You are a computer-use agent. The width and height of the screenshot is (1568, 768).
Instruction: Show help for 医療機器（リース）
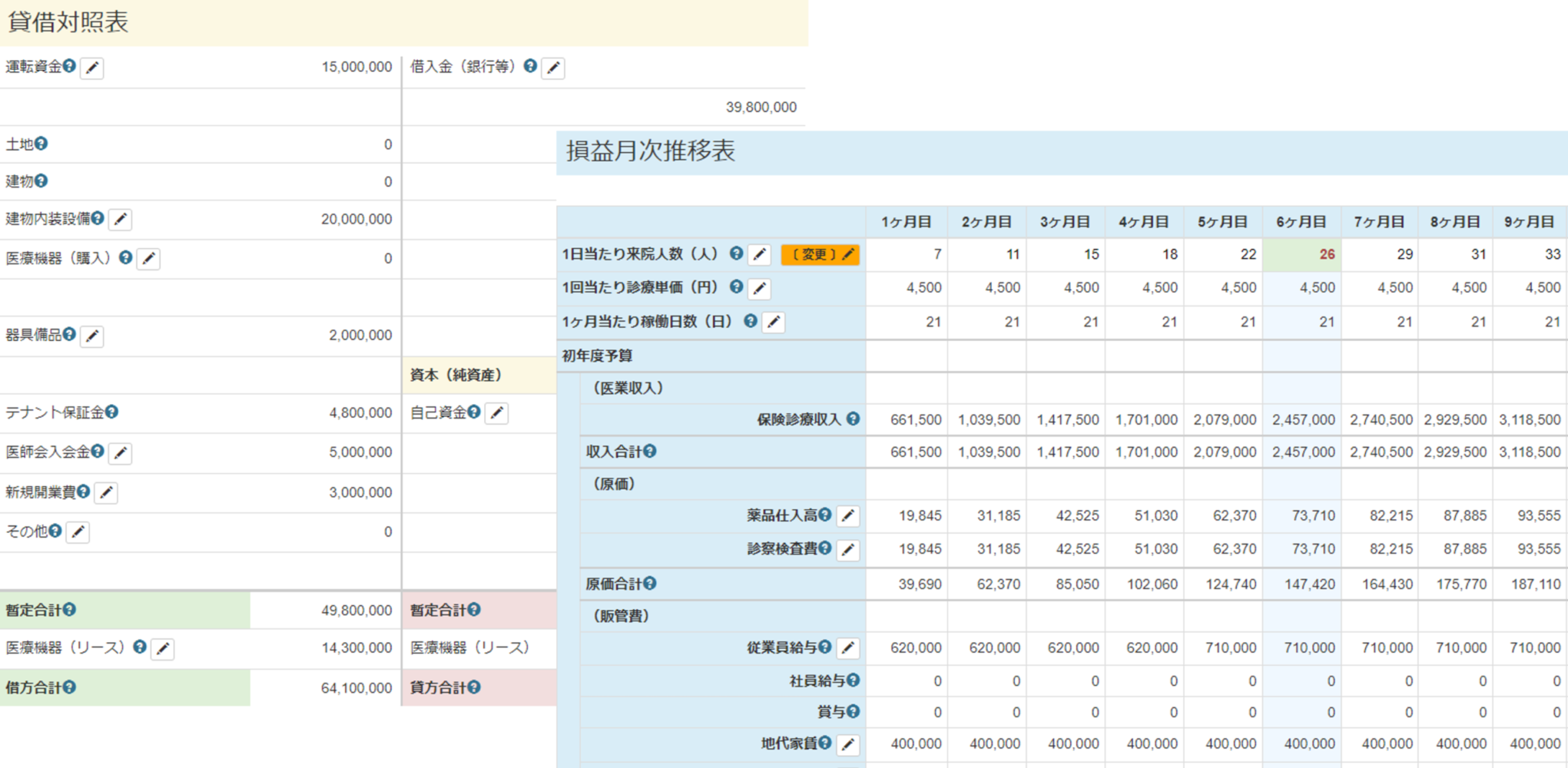pyautogui.click(x=140, y=647)
